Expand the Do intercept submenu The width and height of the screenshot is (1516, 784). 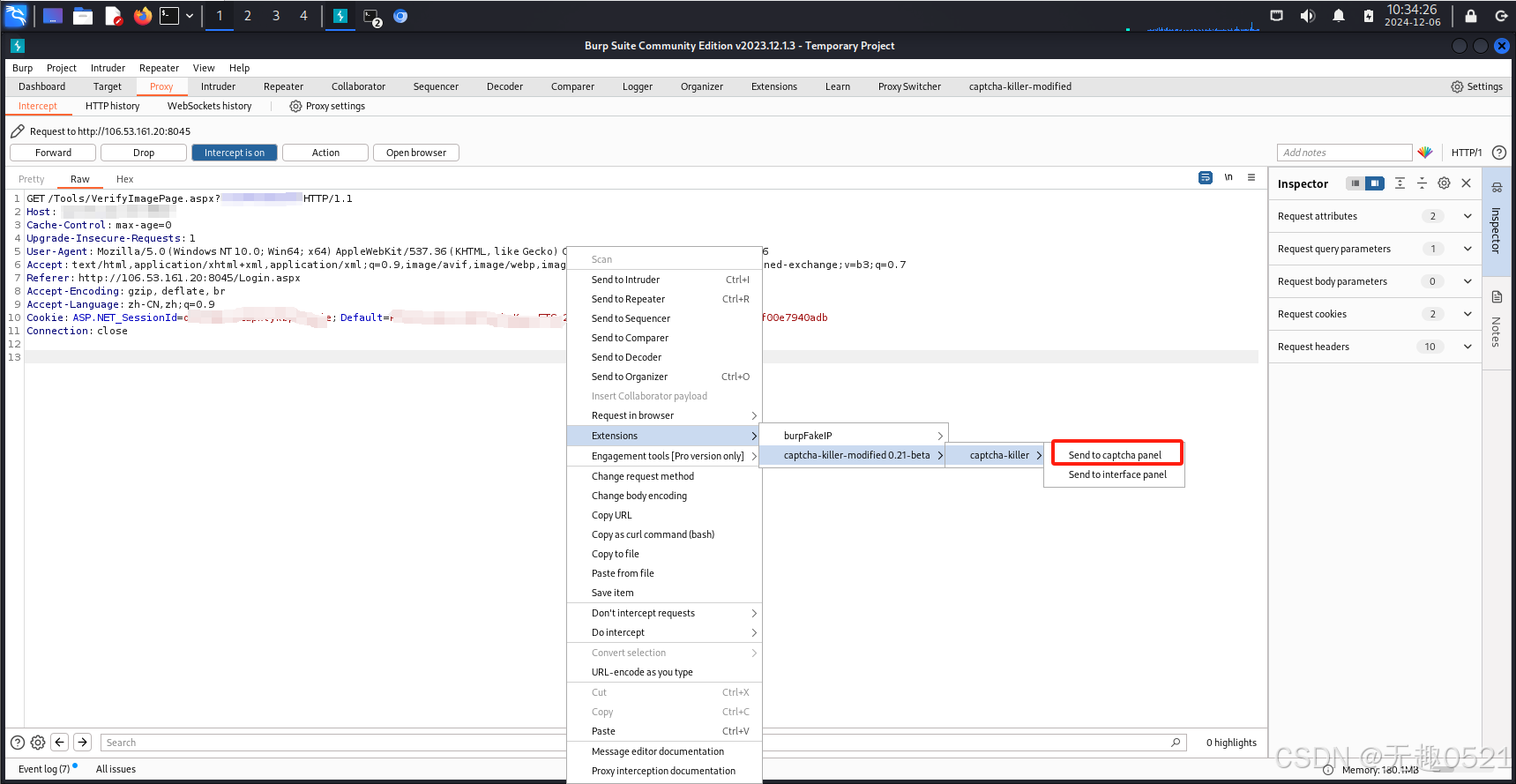tap(664, 632)
